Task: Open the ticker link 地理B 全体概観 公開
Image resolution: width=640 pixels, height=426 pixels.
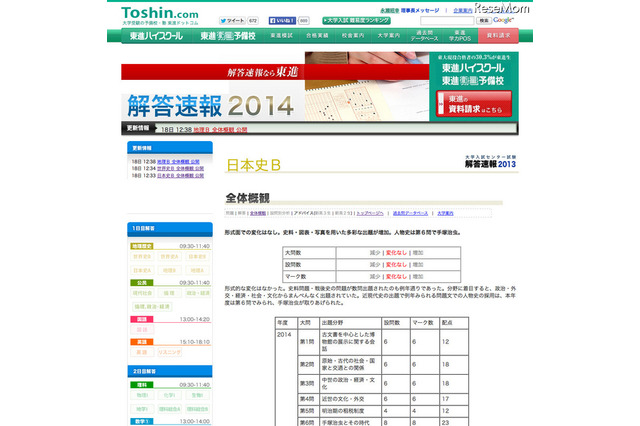Action: pyautogui.click(x=220, y=129)
